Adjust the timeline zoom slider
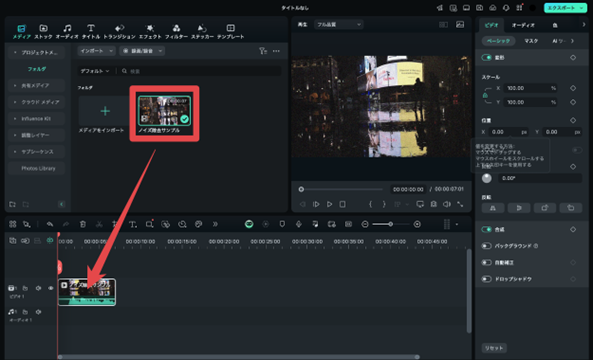 point(391,224)
